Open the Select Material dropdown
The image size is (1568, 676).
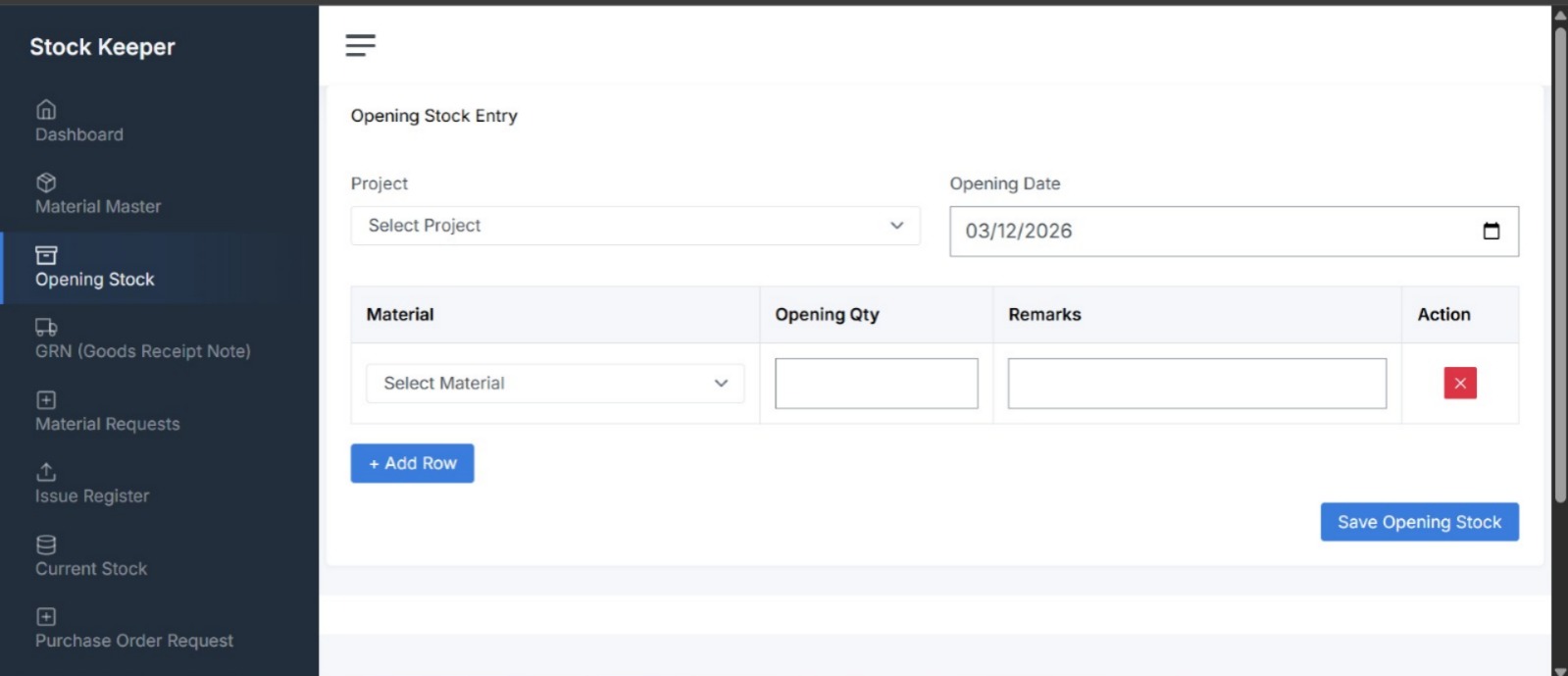(x=555, y=384)
